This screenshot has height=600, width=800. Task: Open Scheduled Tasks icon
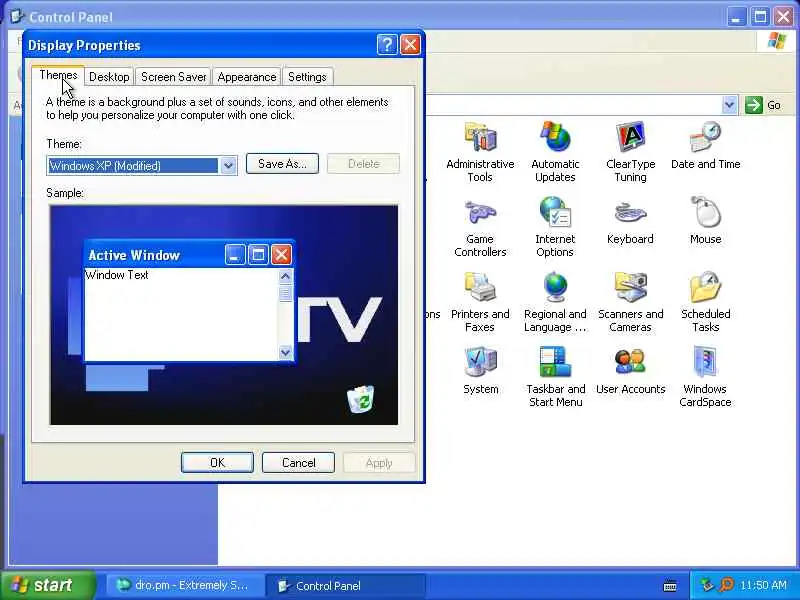click(706, 287)
